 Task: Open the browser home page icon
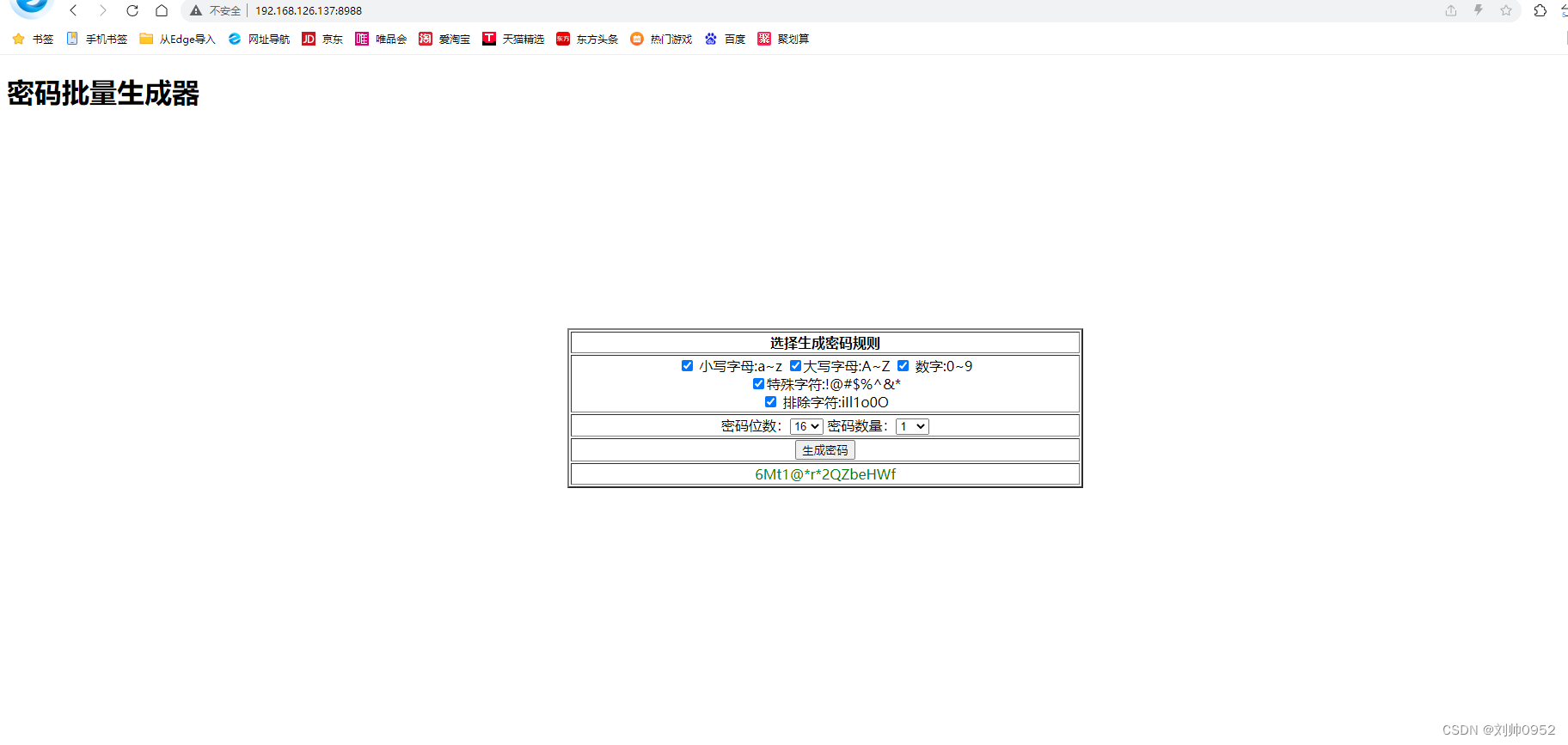[x=162, y=10]
